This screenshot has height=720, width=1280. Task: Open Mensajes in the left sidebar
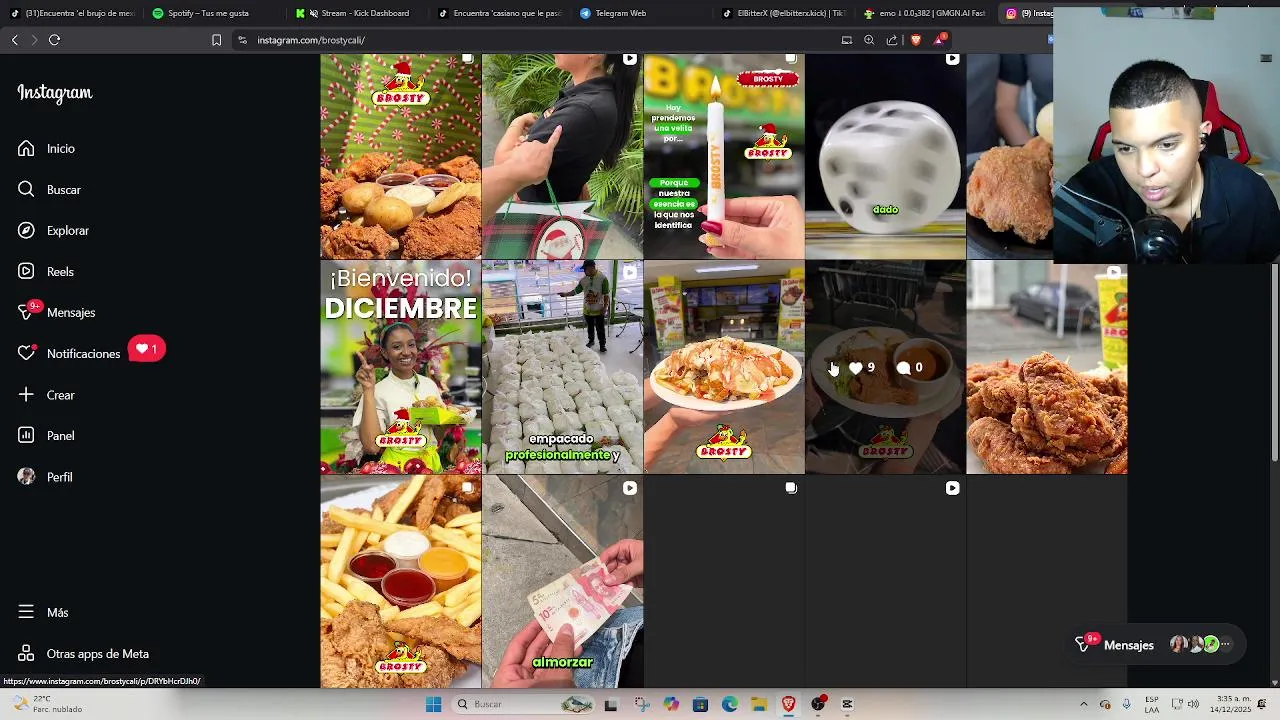point(56,312)
